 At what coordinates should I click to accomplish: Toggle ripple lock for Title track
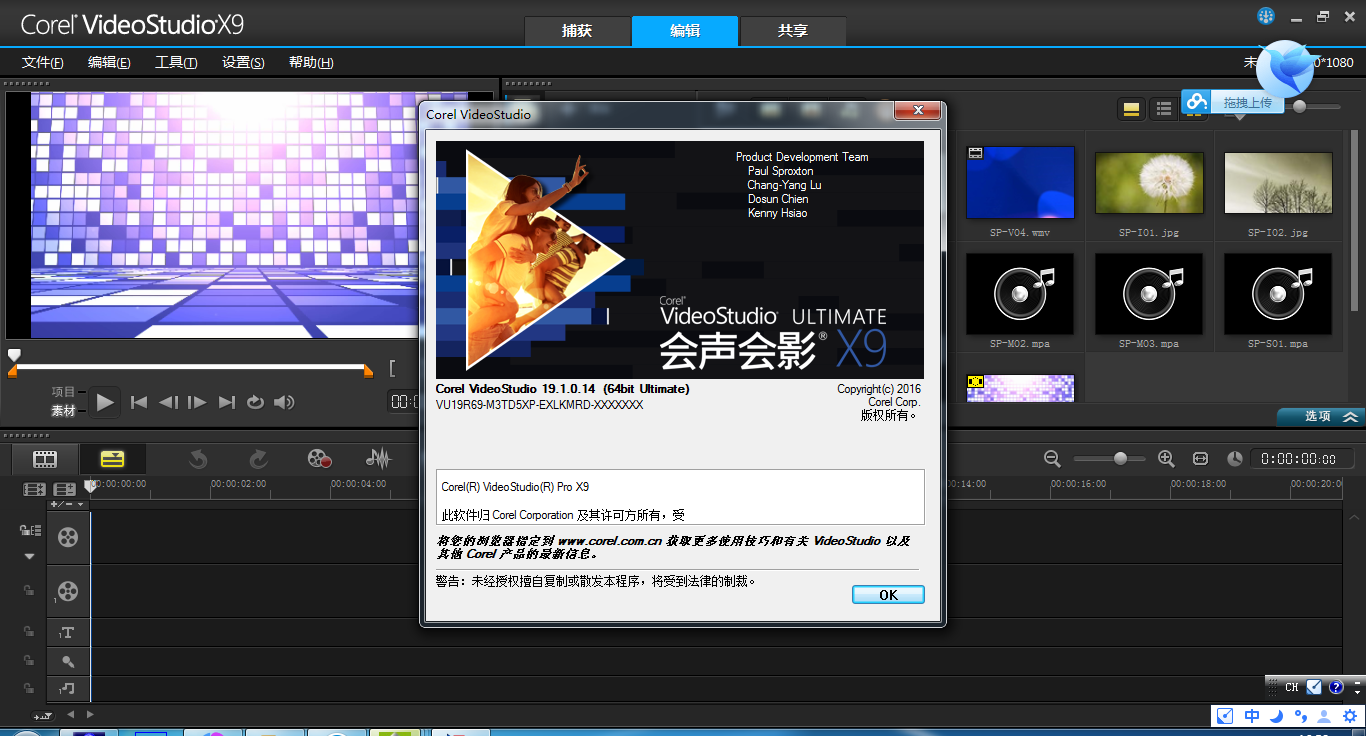coord(29,632)
